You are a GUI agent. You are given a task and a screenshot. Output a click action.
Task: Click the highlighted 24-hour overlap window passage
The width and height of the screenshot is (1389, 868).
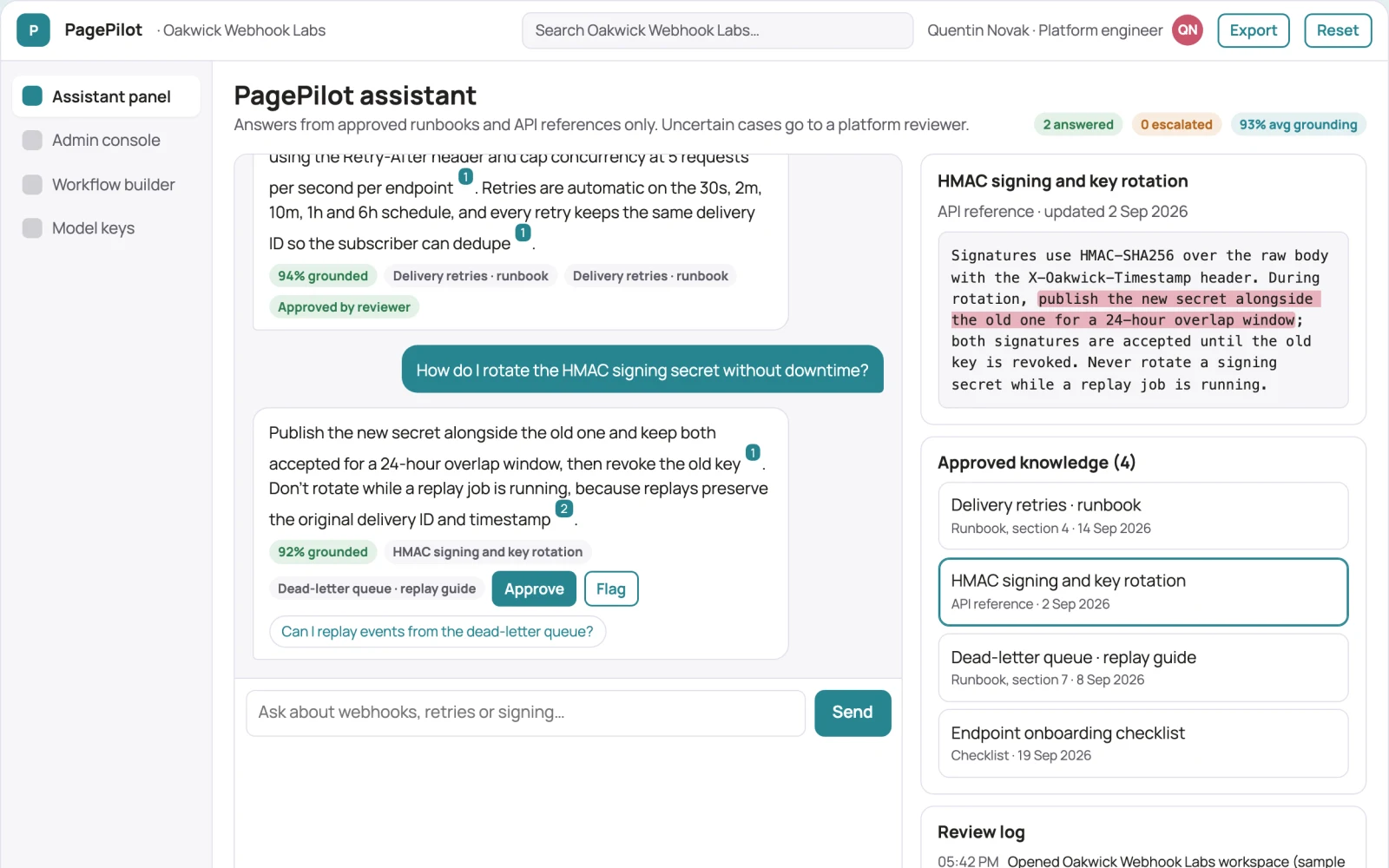click(1136, 310)
